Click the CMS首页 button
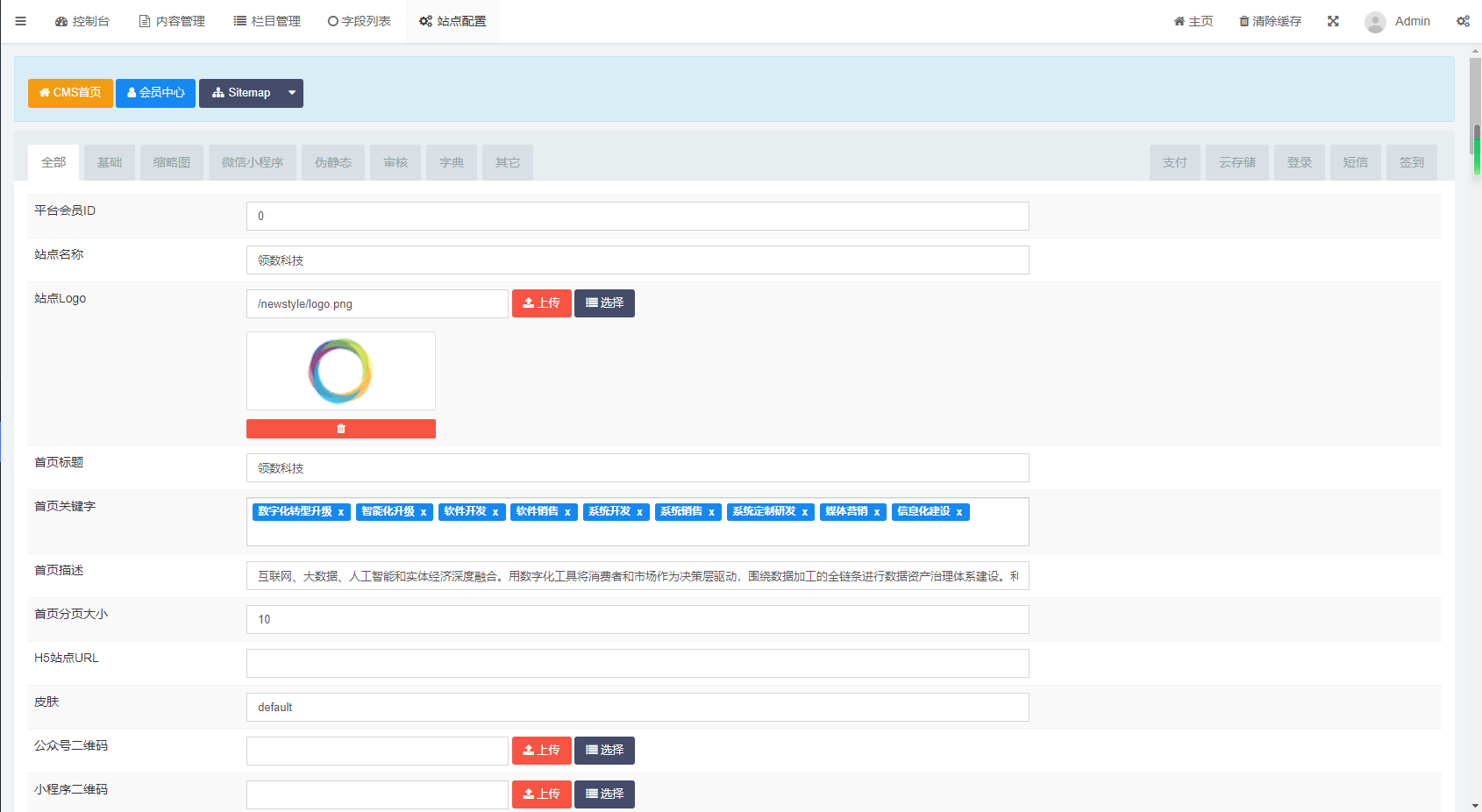This screenshot has height=812, width=1482. pos(70,93)
